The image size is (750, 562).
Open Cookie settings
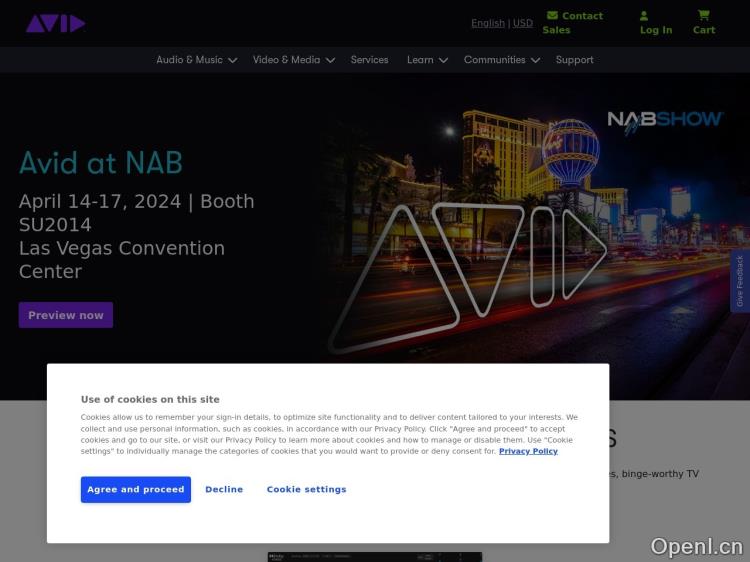pyautogui.click(x=306, y=490)
